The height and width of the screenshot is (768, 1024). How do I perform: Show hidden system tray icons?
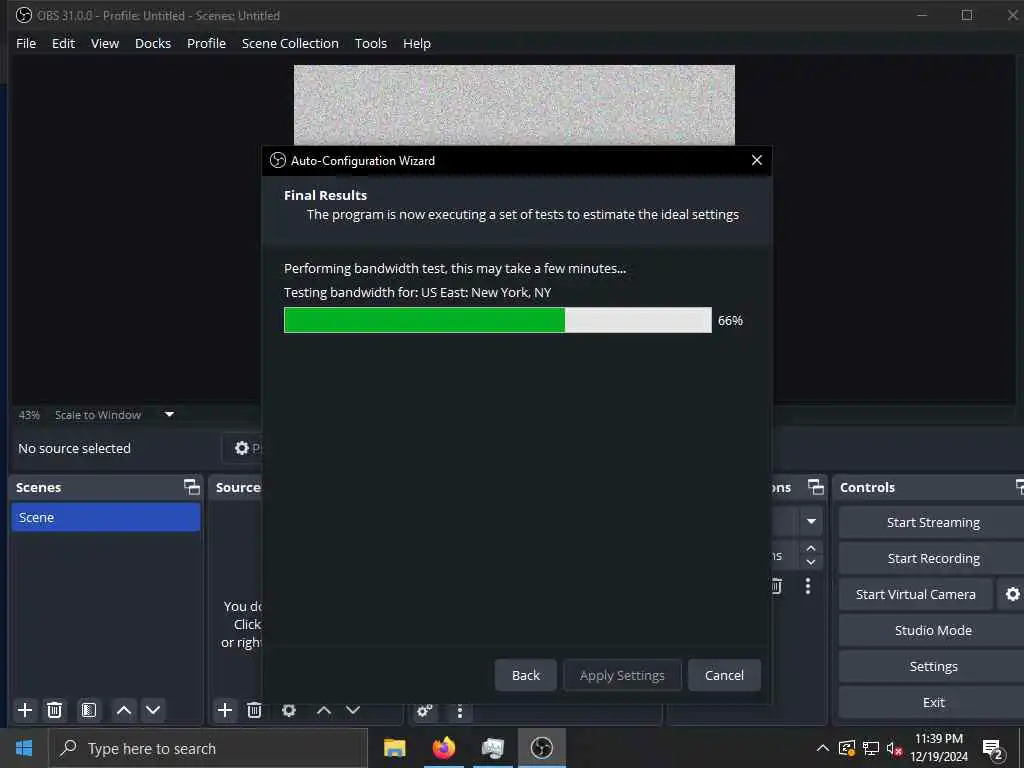[823, 748]
